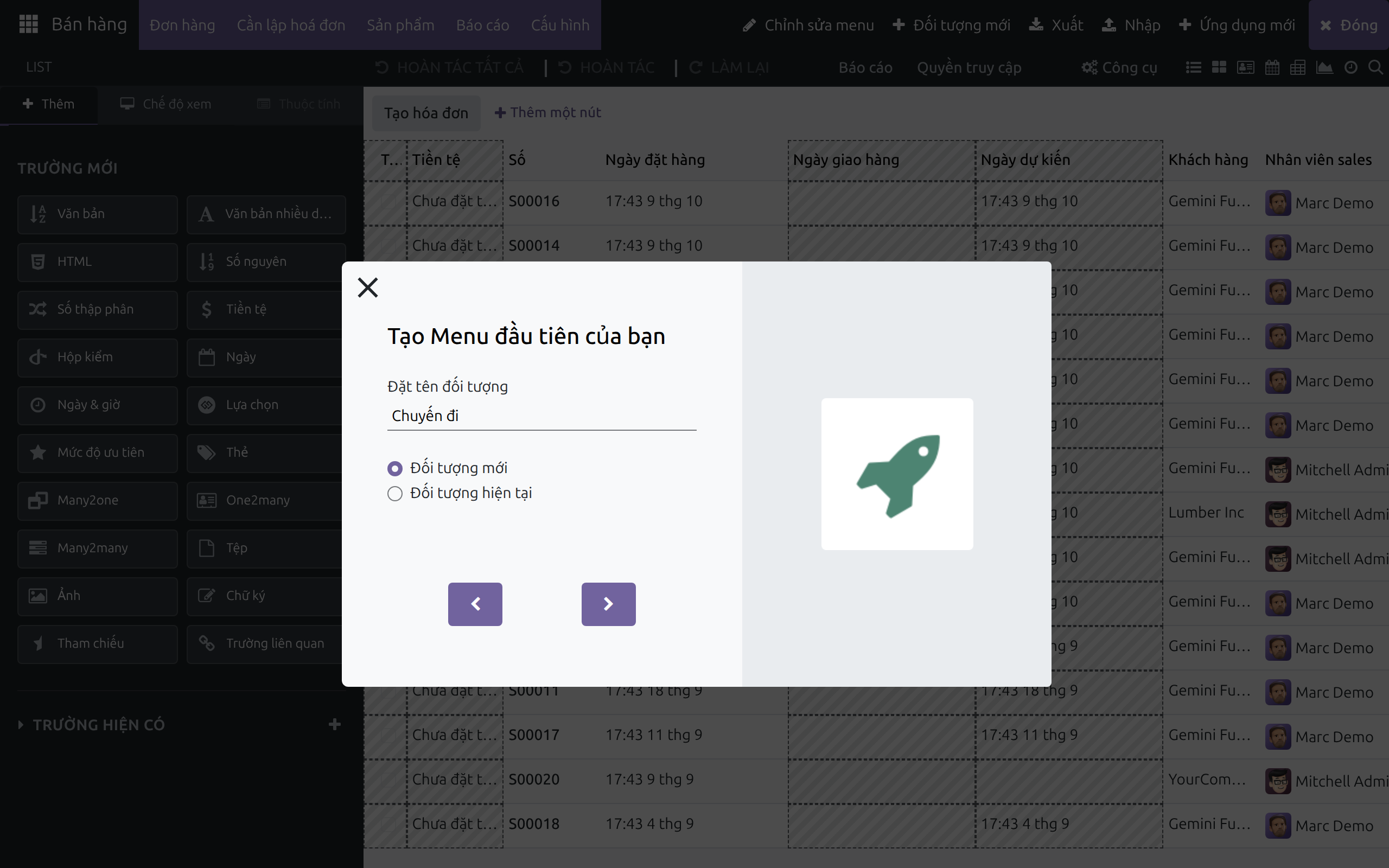Pick the 'Chữ ký' field type
This screenshot has width=1389, height=868.
[266, 595]
